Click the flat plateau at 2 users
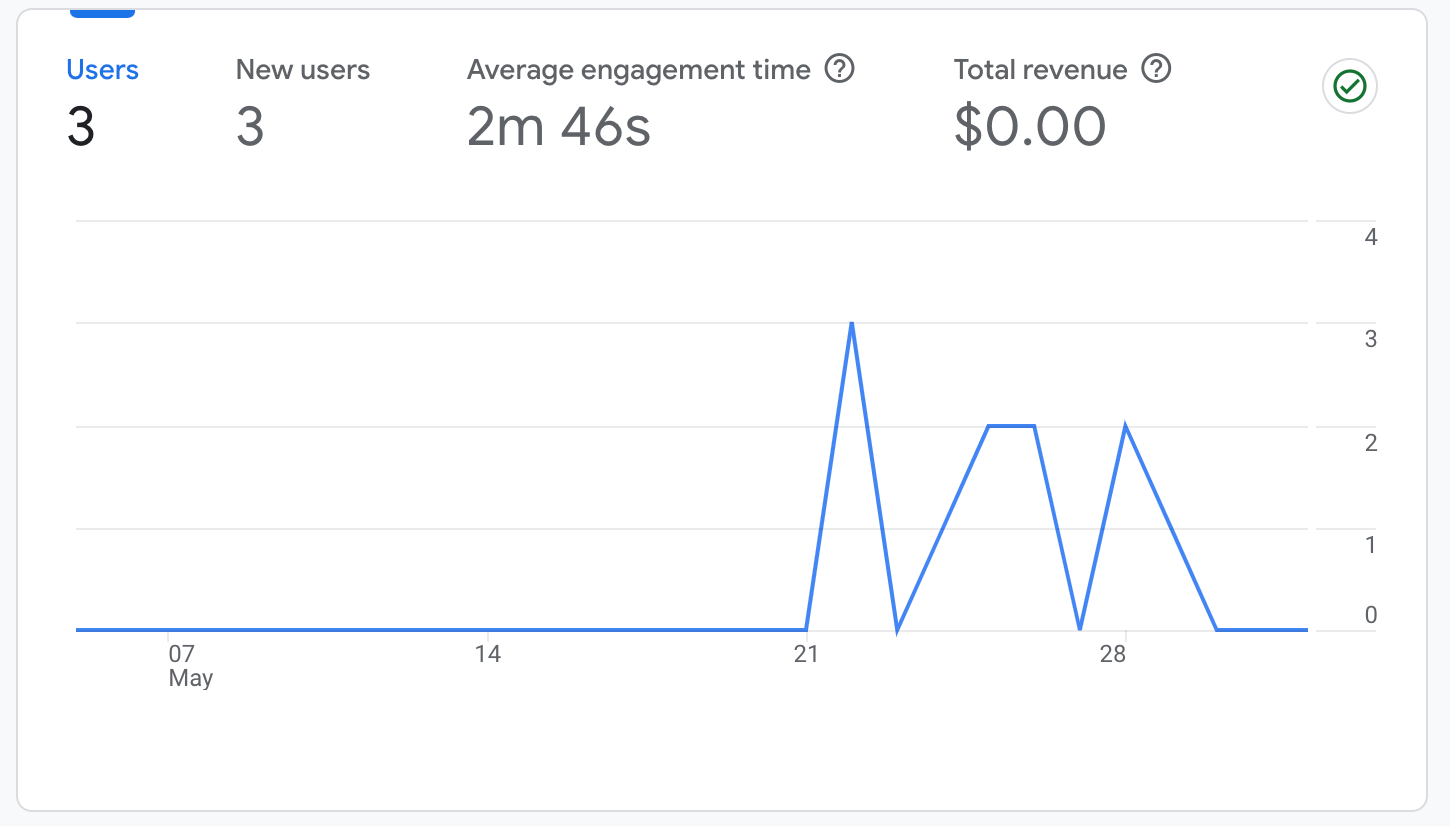 tap(1011, 426)
